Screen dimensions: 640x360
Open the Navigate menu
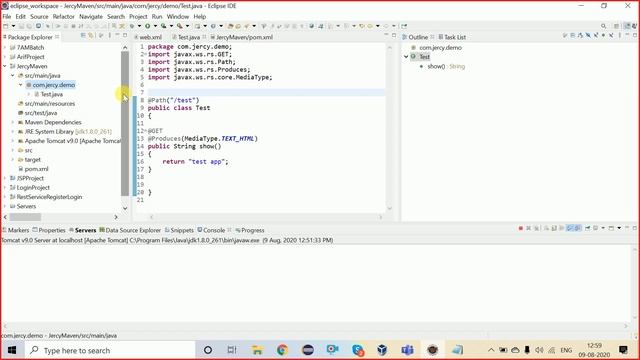[x=91, y=16]
